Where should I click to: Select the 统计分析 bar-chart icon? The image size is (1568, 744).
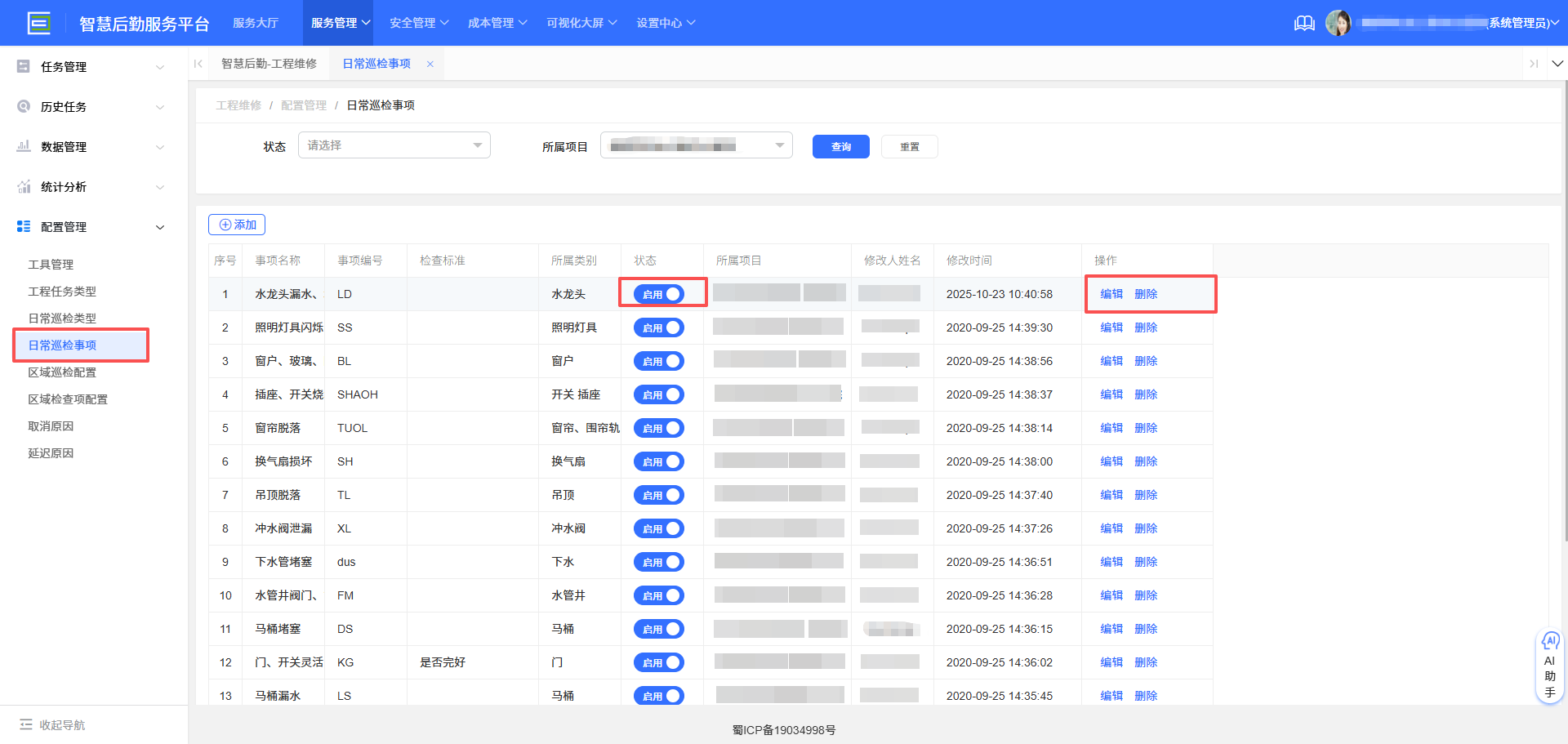(x=23, y=186)
